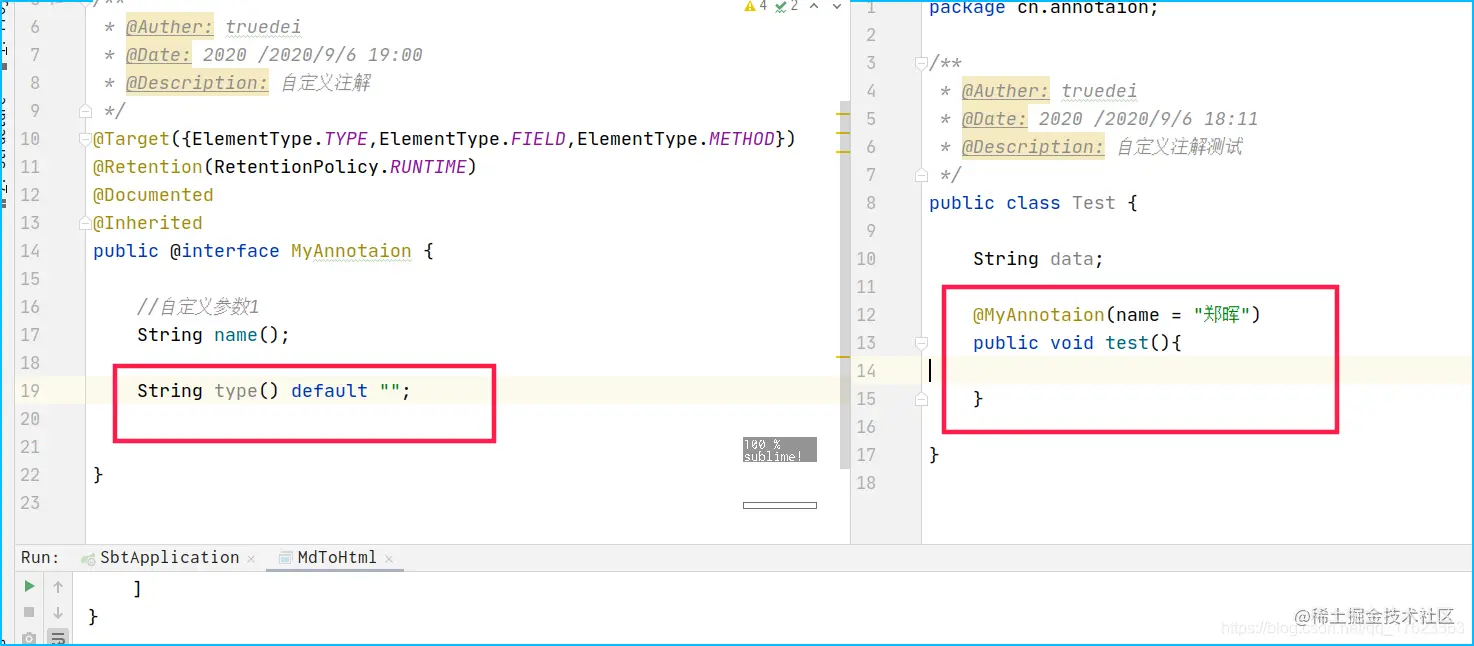Screen dimensions: 1474x646
Task: Click the SbtApplication tab's run config icon
Action: point(88,559)
